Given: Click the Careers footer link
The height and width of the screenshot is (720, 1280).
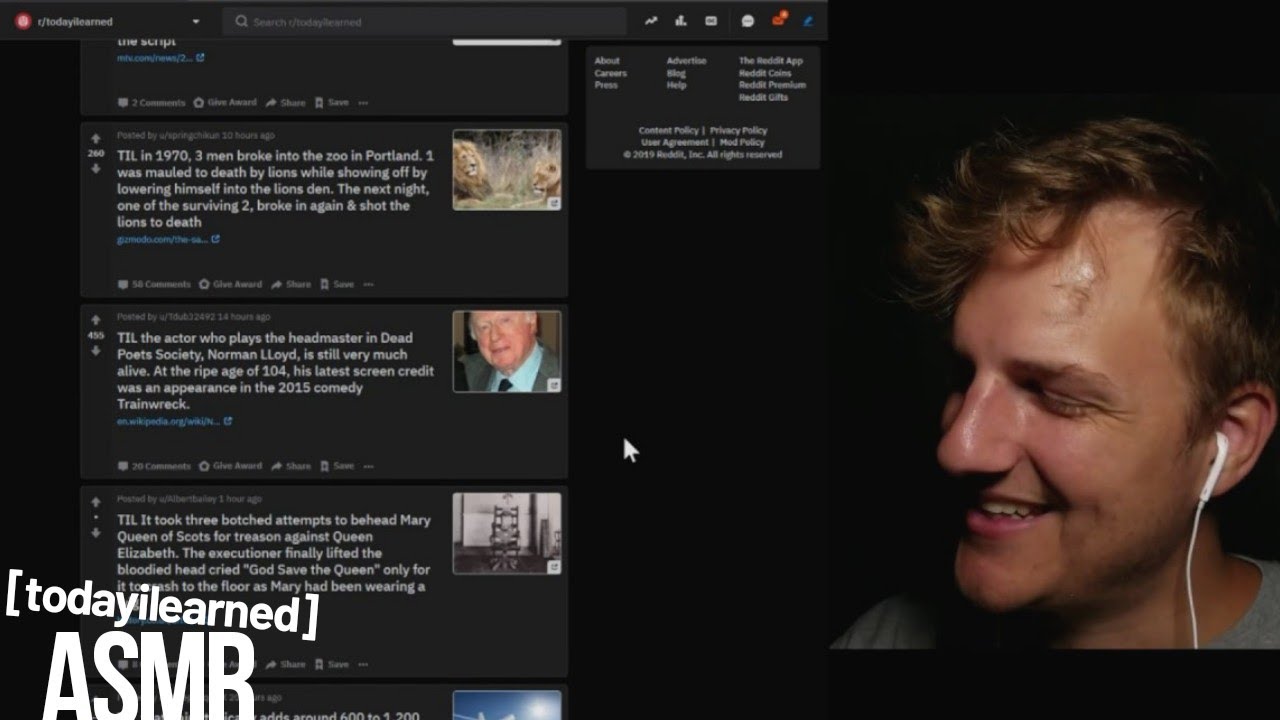Looking at the screenshot, I should coord(610,73).
